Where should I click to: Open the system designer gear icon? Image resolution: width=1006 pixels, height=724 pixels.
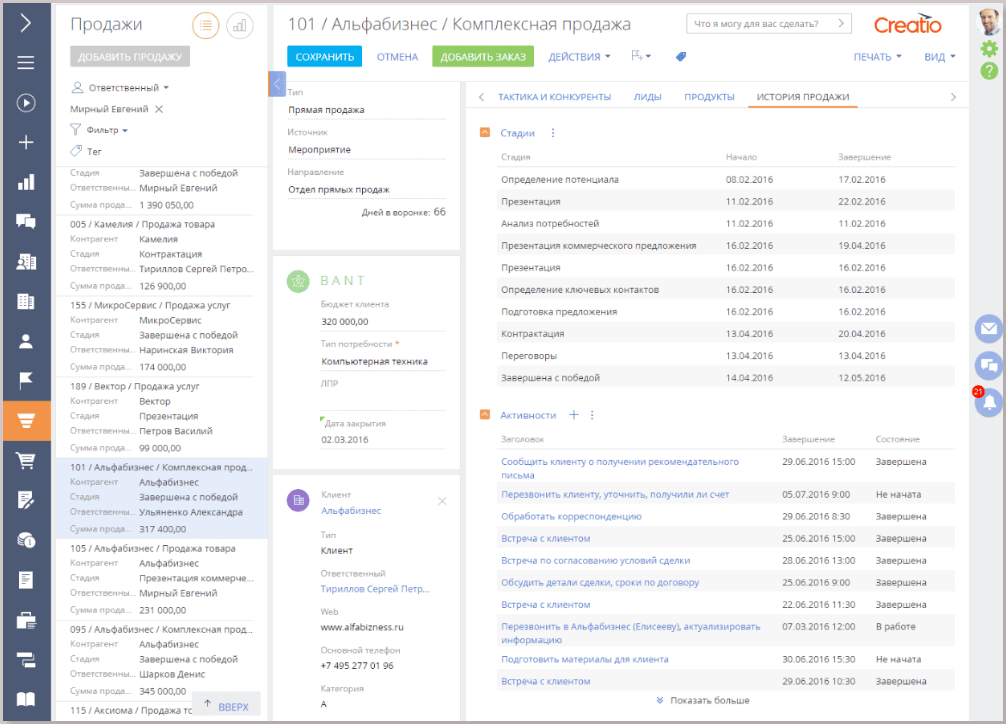(989, 49)
